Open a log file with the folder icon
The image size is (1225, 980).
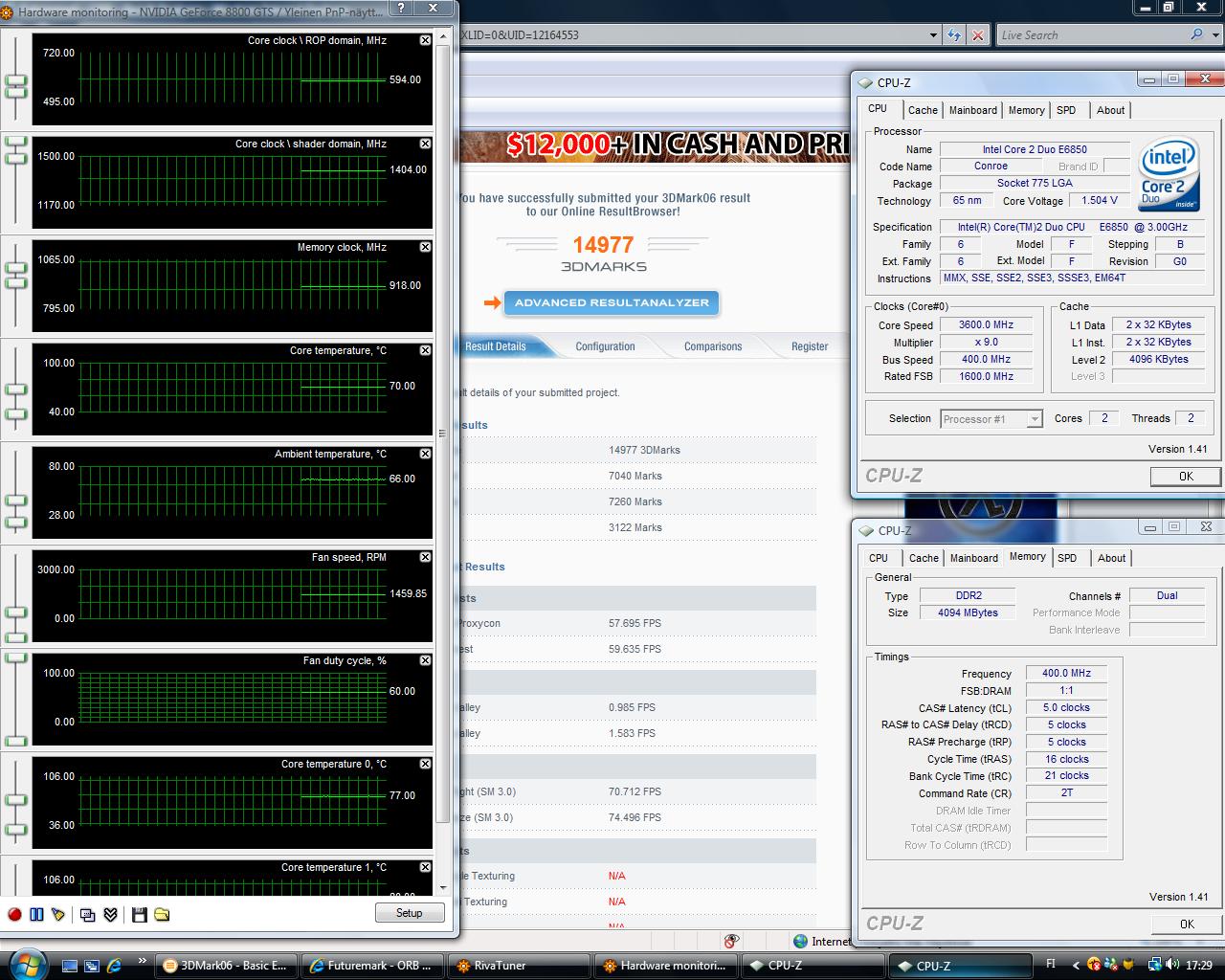click(162, 914)
